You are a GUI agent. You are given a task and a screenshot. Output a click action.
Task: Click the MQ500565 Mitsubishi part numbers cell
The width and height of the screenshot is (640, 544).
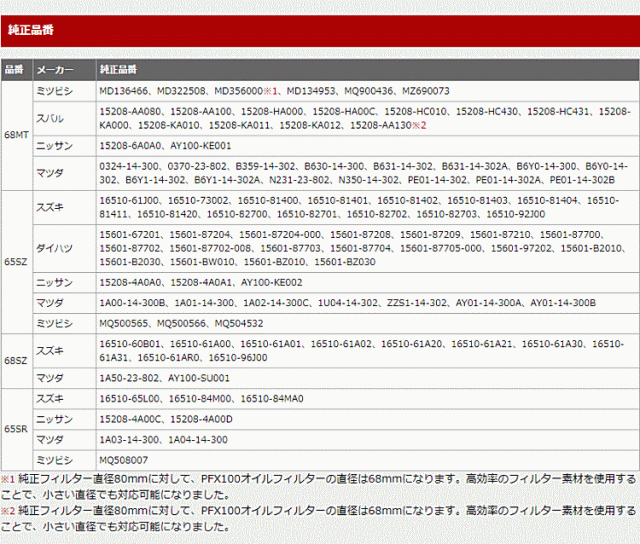click(368, 323)
